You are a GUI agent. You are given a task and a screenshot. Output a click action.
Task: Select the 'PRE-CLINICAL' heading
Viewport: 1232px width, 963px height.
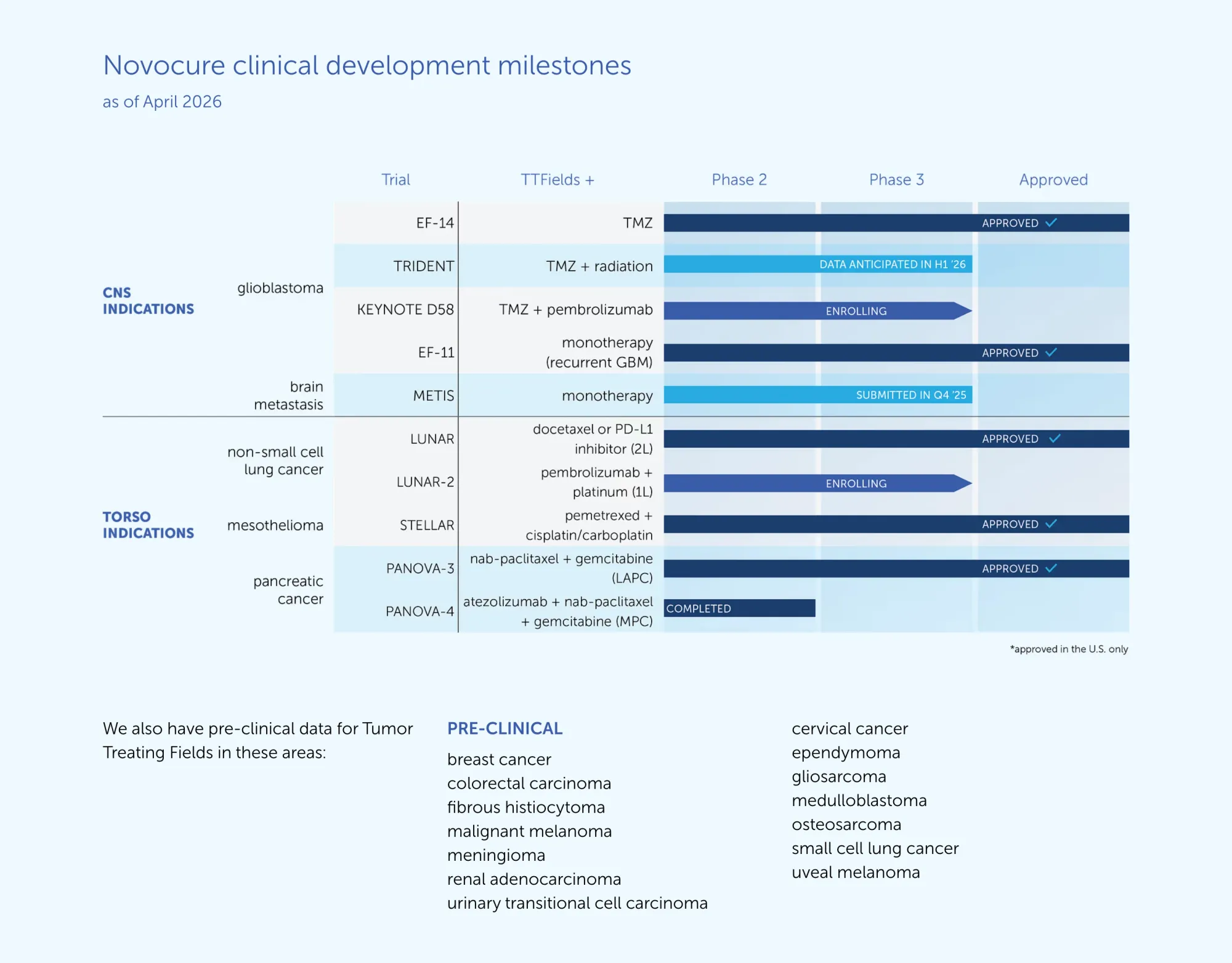505,728
